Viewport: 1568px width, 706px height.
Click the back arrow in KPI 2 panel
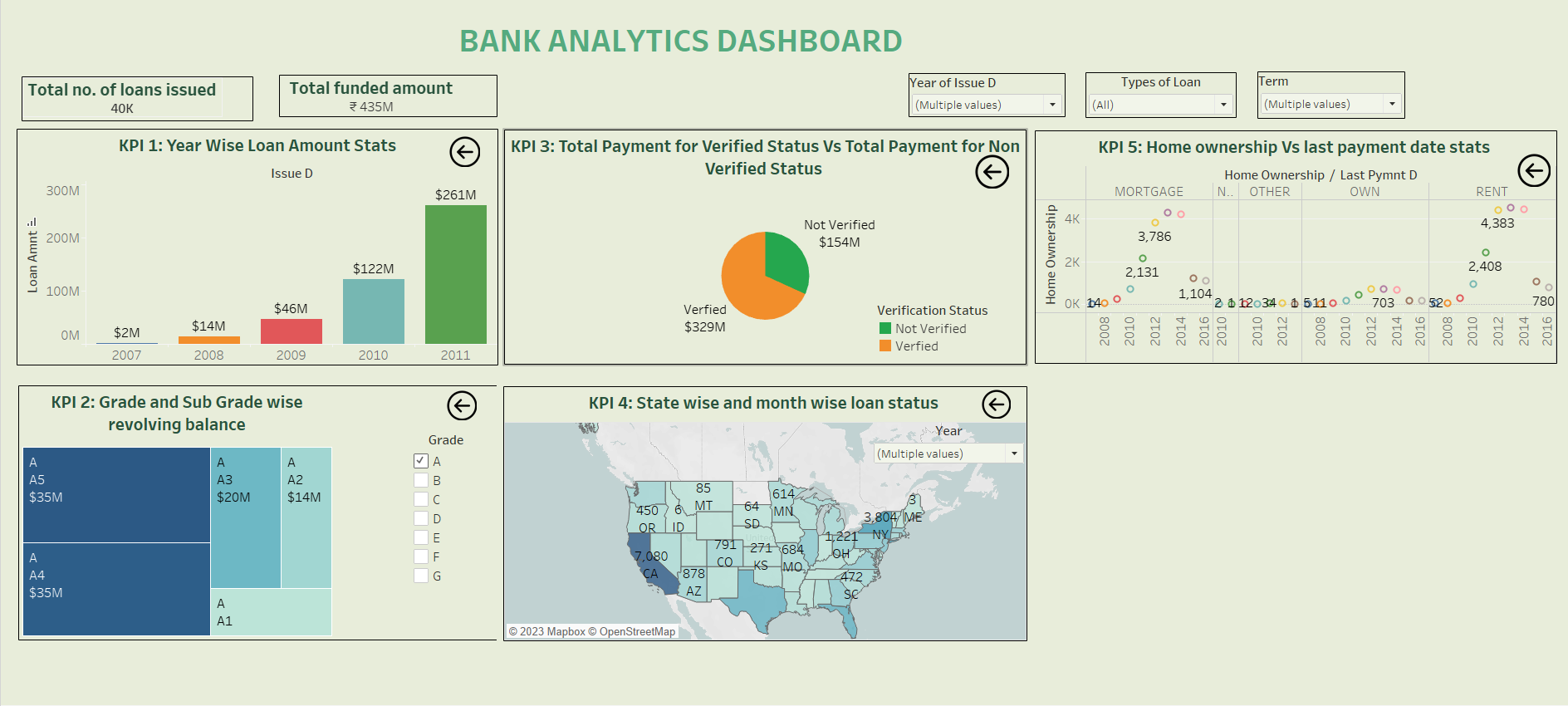tap(462, 405)
